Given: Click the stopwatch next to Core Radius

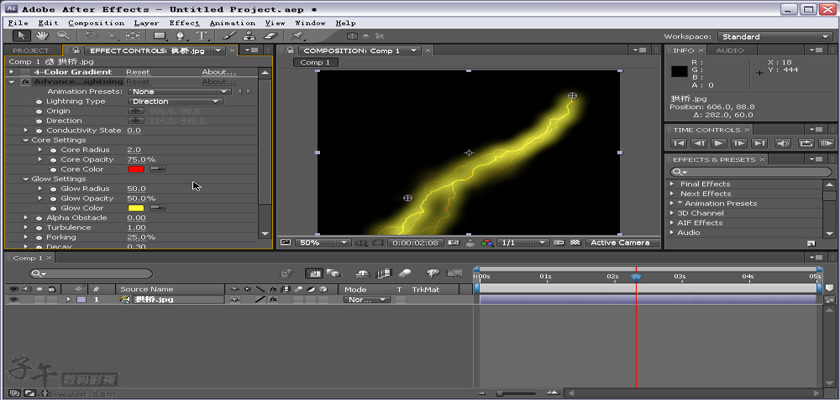Looking at the screenshot, I should pos(54,150).
